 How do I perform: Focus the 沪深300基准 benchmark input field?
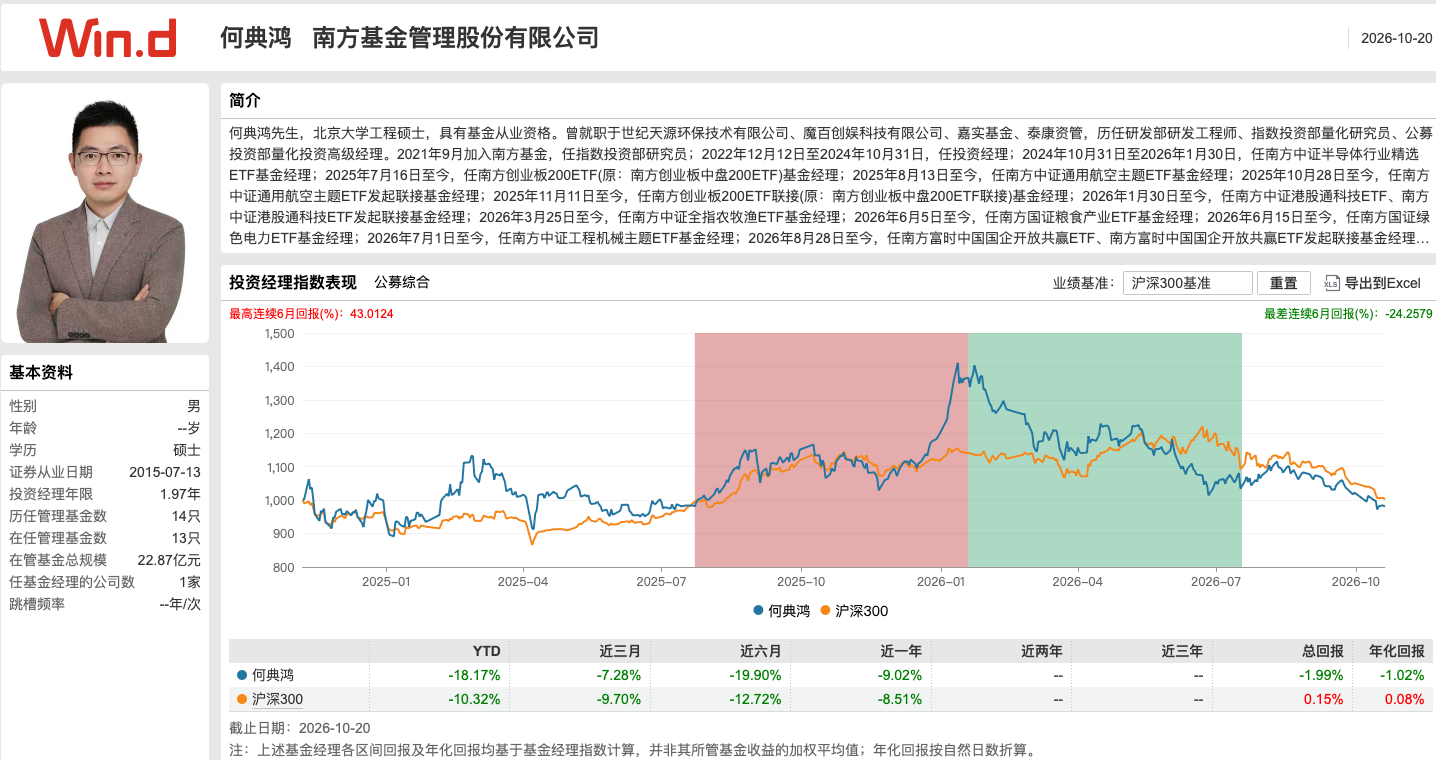1187,283
